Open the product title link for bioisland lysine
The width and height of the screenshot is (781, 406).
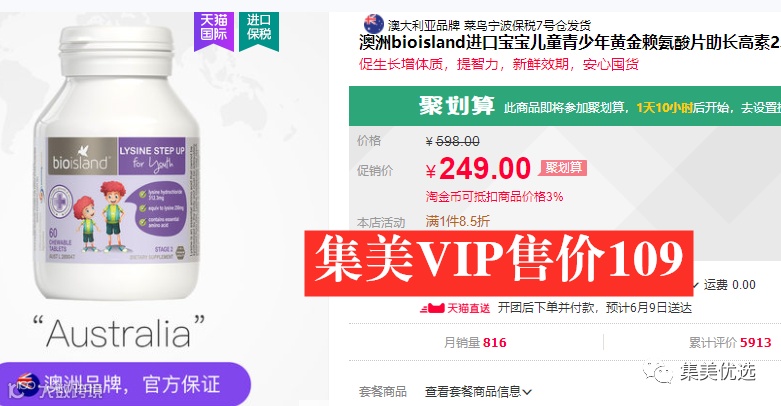[569, 43]
